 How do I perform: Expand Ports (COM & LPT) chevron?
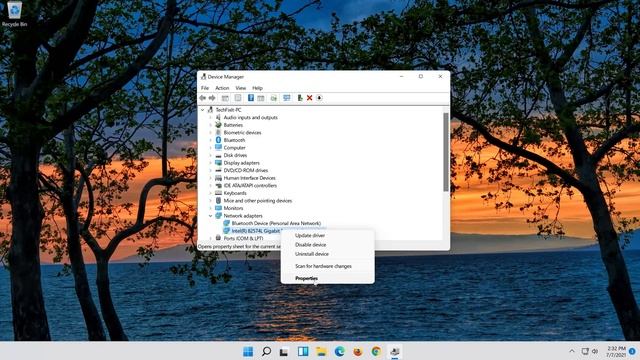pyautogui.click(x=211, y=238)
